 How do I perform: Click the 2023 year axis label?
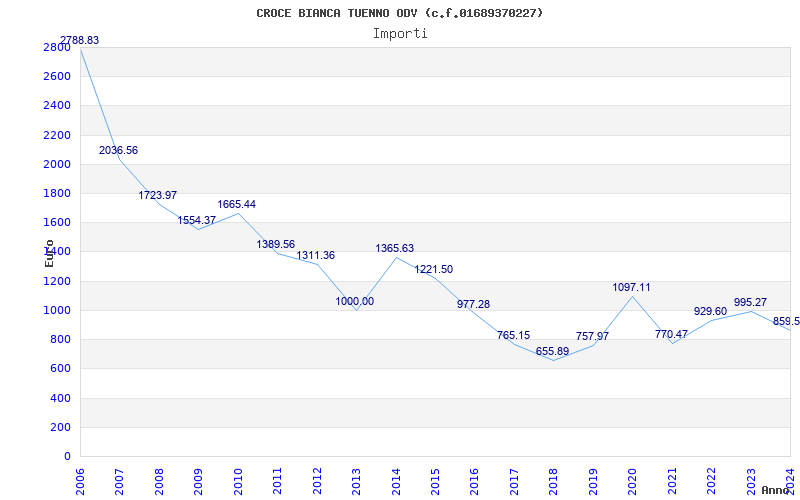click(752, 481)
